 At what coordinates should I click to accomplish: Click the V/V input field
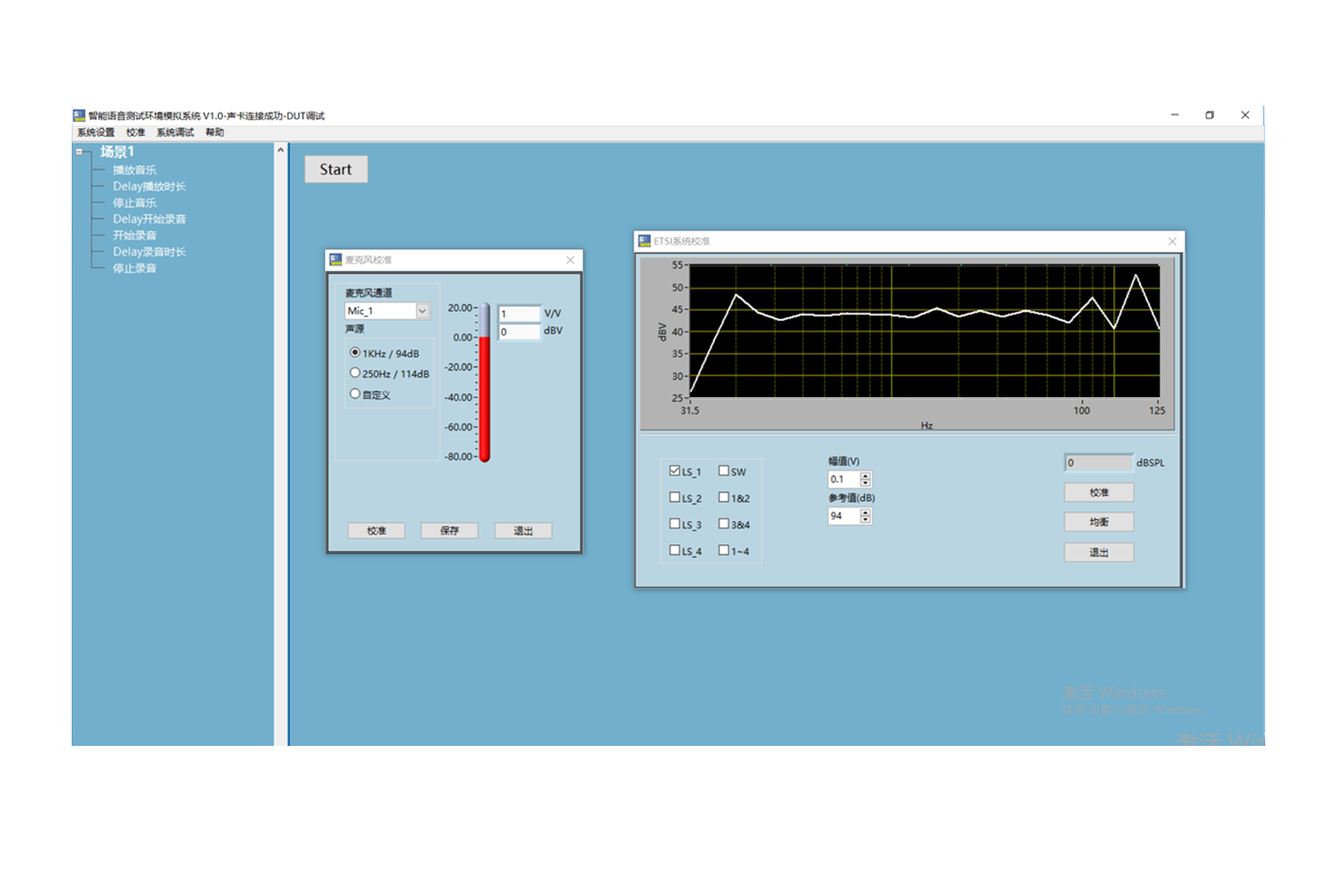pyautogui.click(x=519, y=314)
